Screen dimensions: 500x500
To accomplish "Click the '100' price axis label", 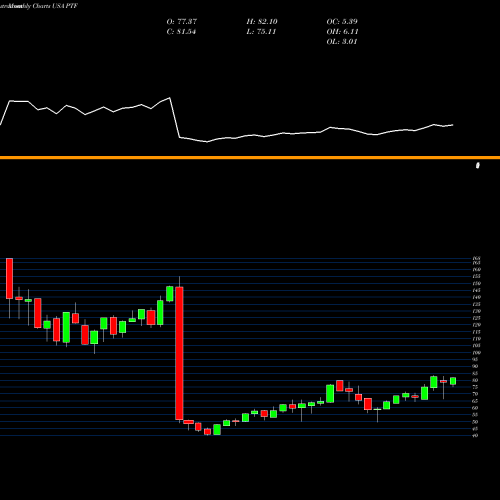I will point(476,353).
